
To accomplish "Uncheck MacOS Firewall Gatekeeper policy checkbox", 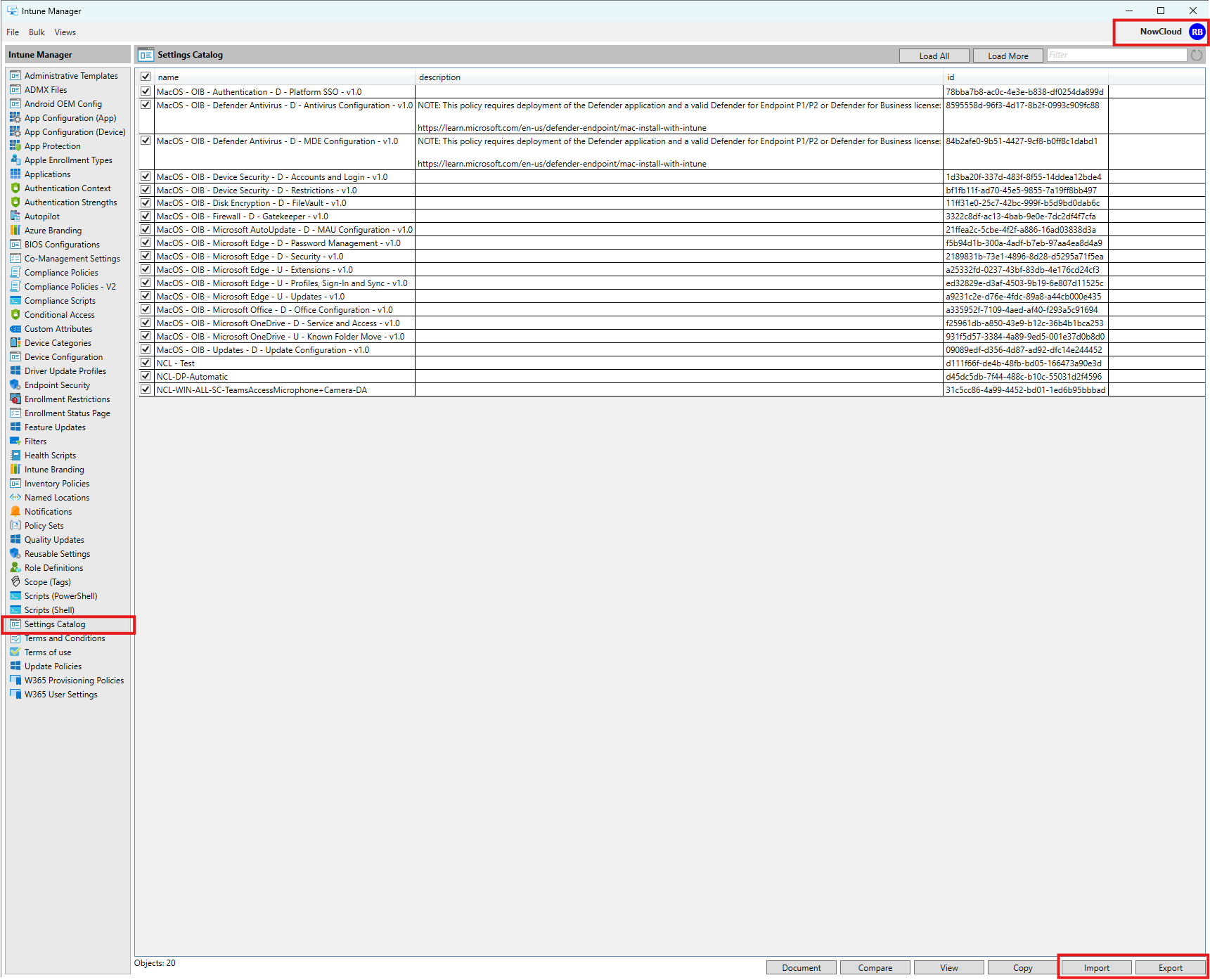I will tap(146, 216).
